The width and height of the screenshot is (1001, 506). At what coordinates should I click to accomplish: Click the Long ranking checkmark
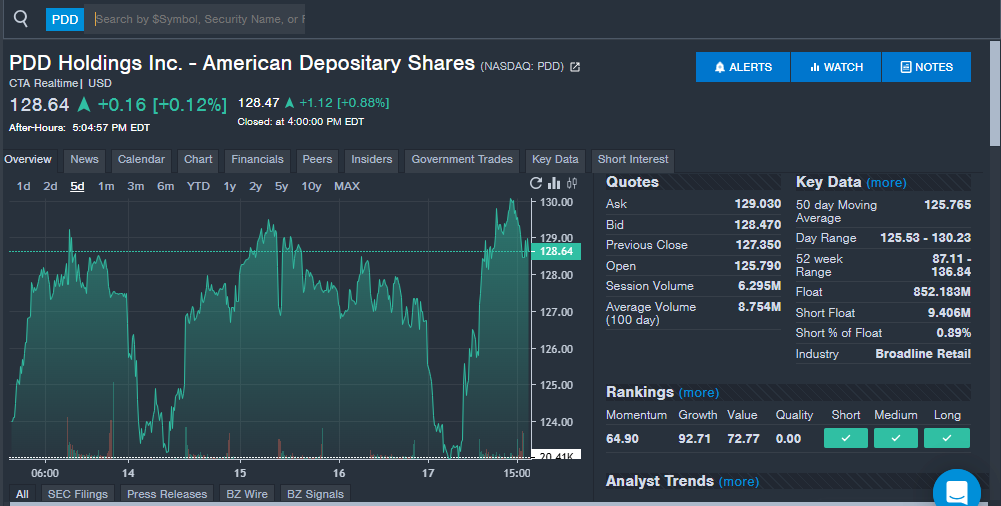946,438
